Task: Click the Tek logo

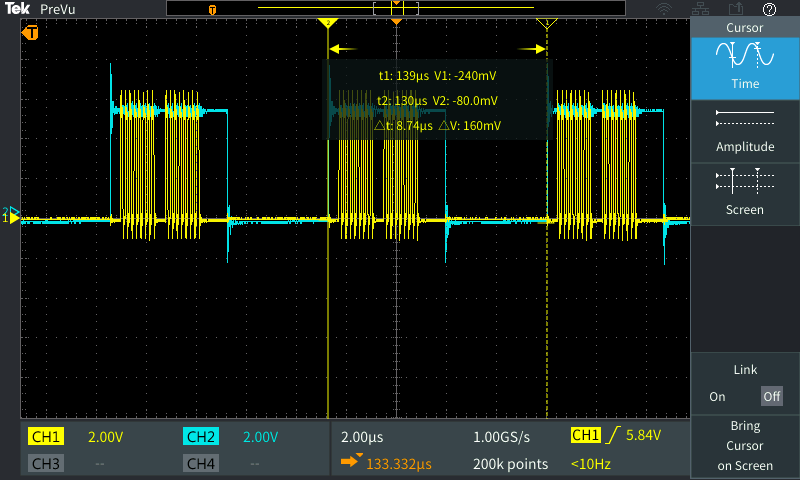Action: (17, 9)
